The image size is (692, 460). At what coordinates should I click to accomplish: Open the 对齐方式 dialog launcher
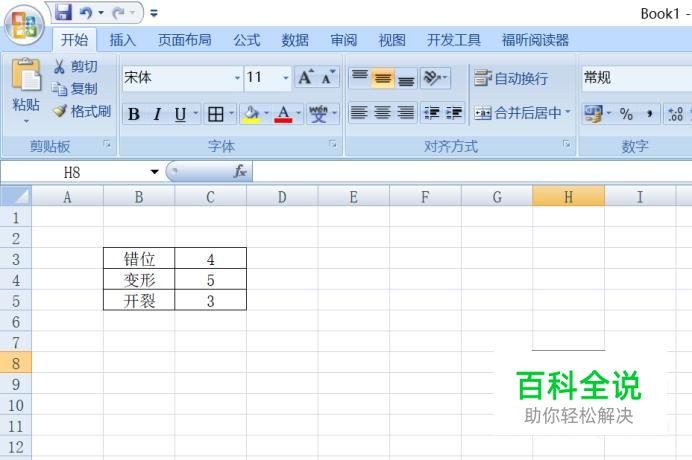tap(566, 144)
